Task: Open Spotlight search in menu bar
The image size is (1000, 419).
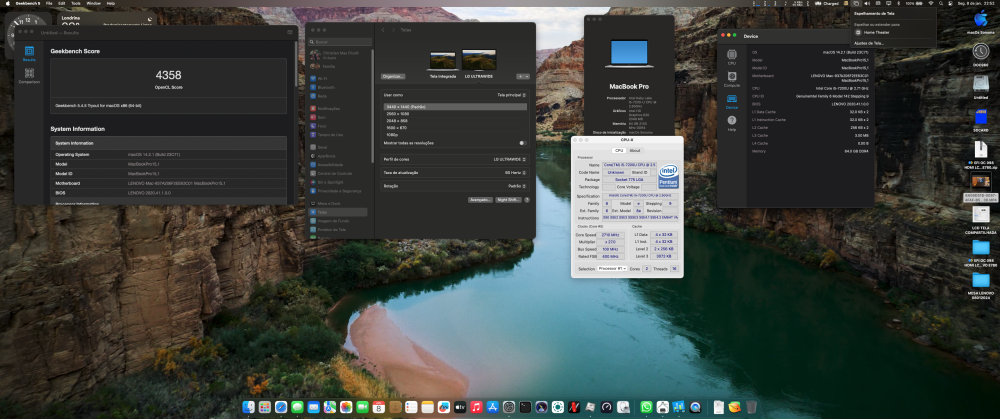Action: tap(941, 3)
